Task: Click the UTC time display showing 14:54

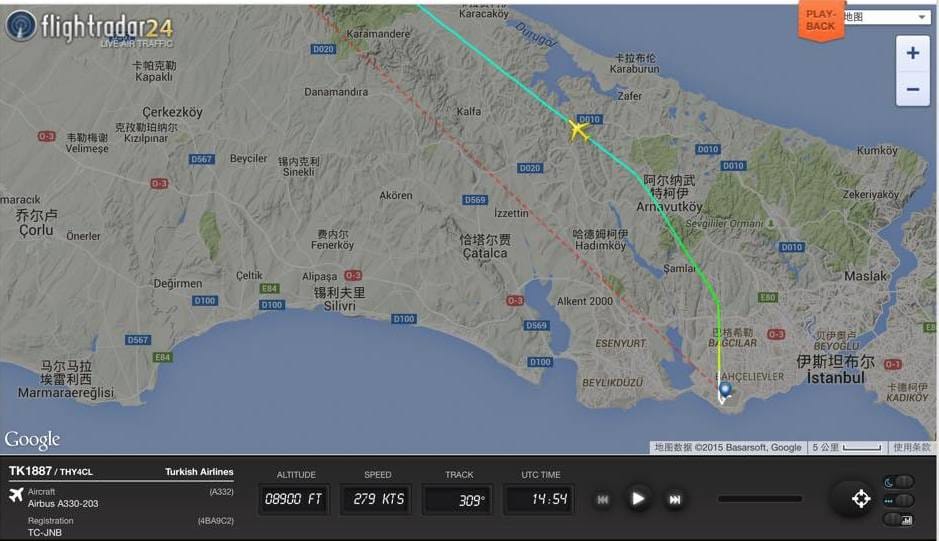Action: point(540,498)
